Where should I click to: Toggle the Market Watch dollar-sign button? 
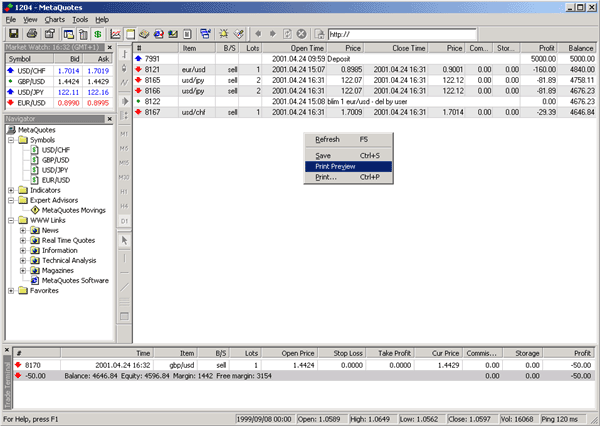click(x=98, y=34)
